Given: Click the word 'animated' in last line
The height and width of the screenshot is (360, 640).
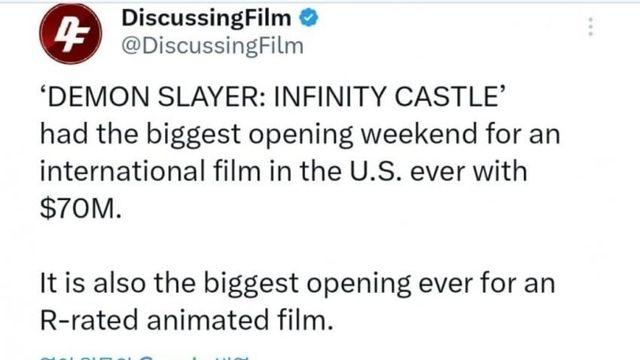Looking at the screenshot, I should point(208,320).
